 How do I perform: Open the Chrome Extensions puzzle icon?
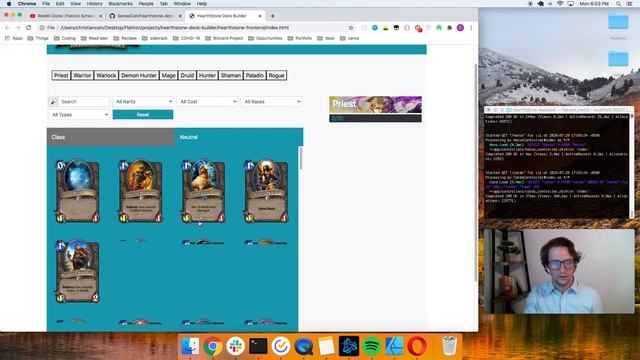click(x=449, y=28)
